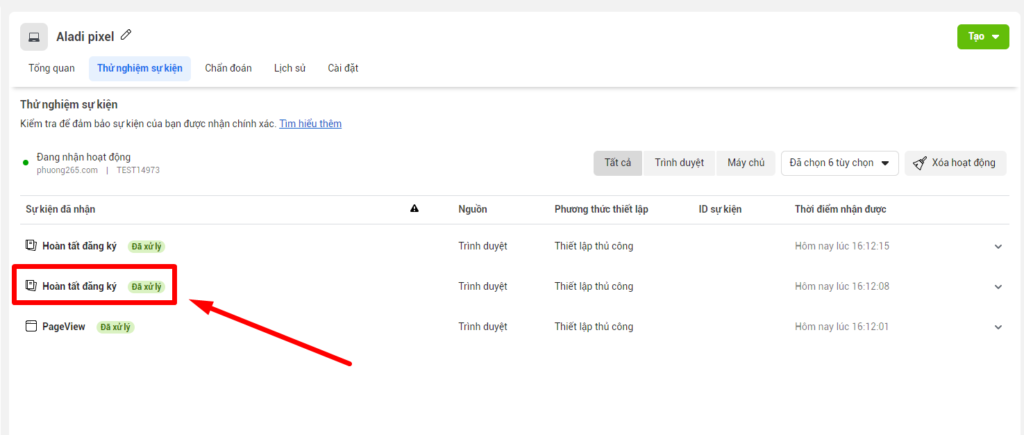The image size is (1024, 435).
Task: Click the warning triangle column icon
Action: coord(414,209)
